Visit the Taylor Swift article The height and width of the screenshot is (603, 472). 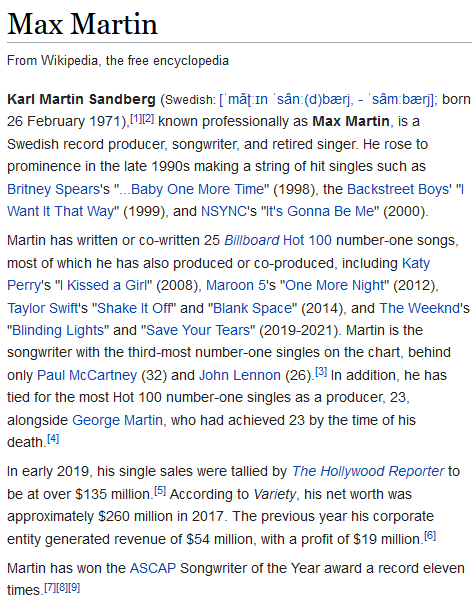click(43, 308)
